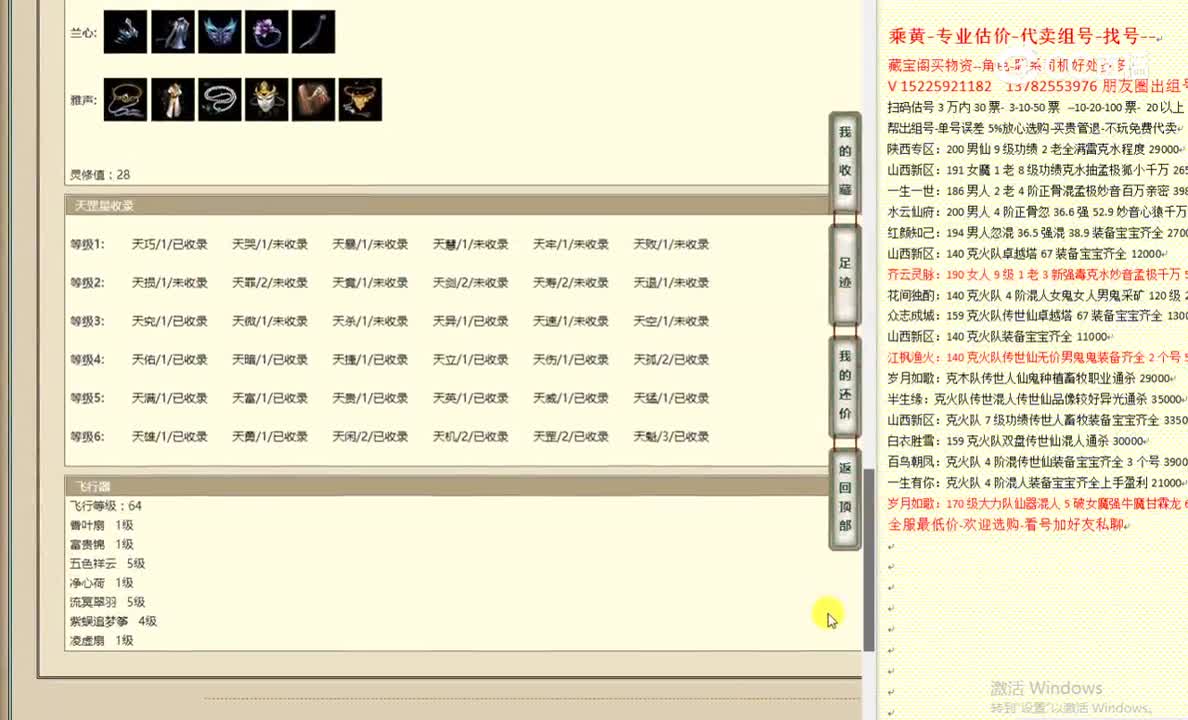This screenshot has height=720, width=1188.
Task: Click the 天机/2/已收录 entry
Action: tap(471, 437)
